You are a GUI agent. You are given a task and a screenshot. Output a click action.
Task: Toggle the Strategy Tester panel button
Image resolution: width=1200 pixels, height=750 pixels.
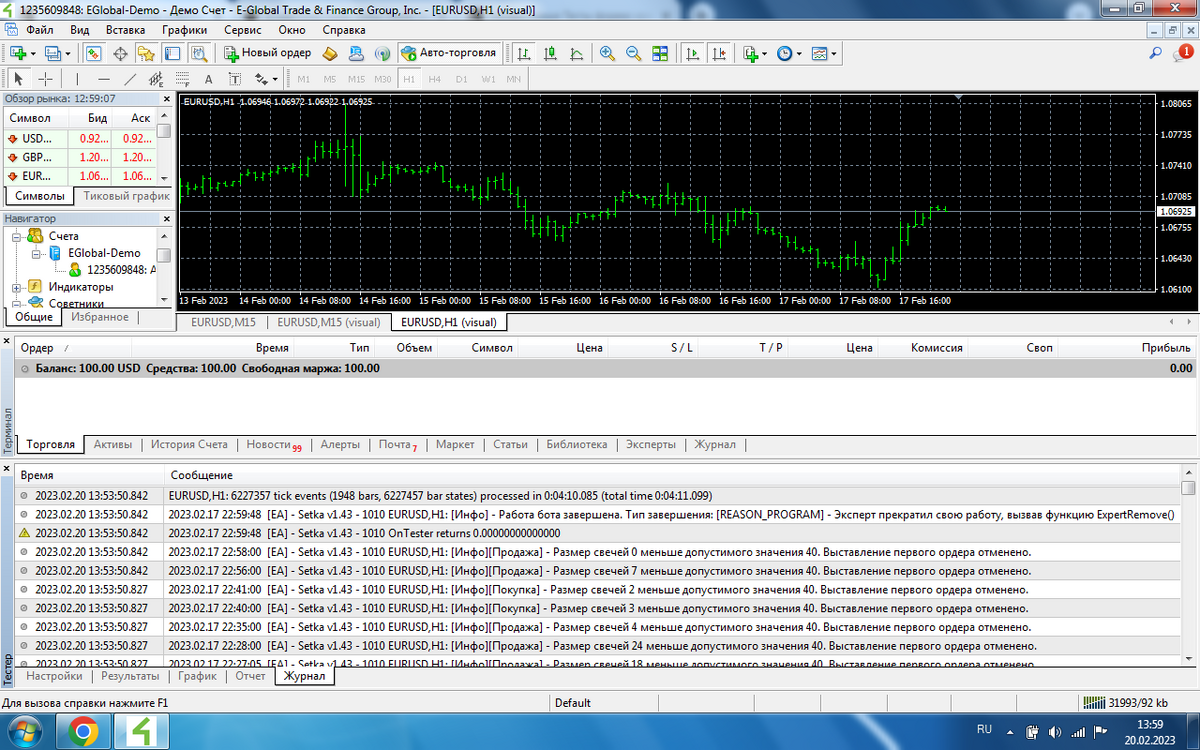point(199,53)
